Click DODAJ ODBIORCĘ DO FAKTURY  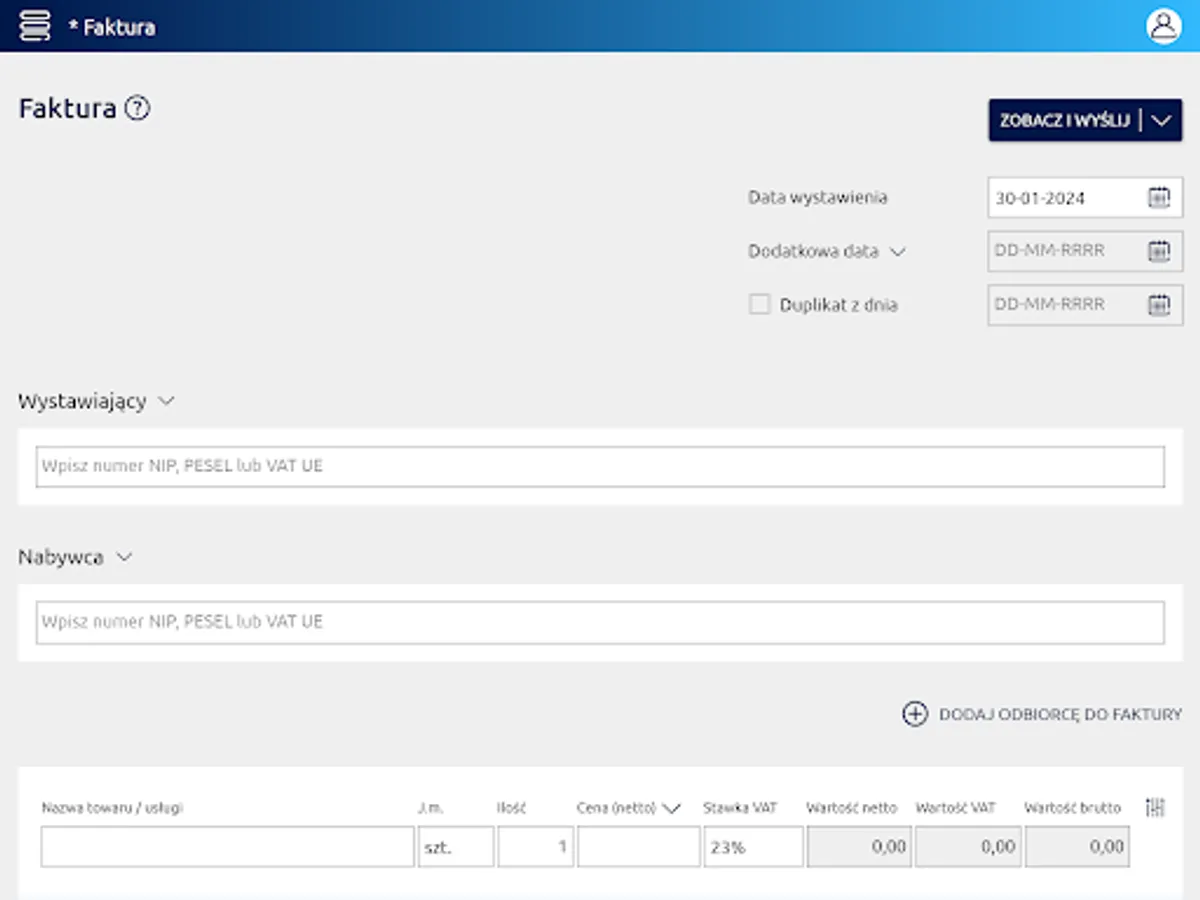[1060, 716]
